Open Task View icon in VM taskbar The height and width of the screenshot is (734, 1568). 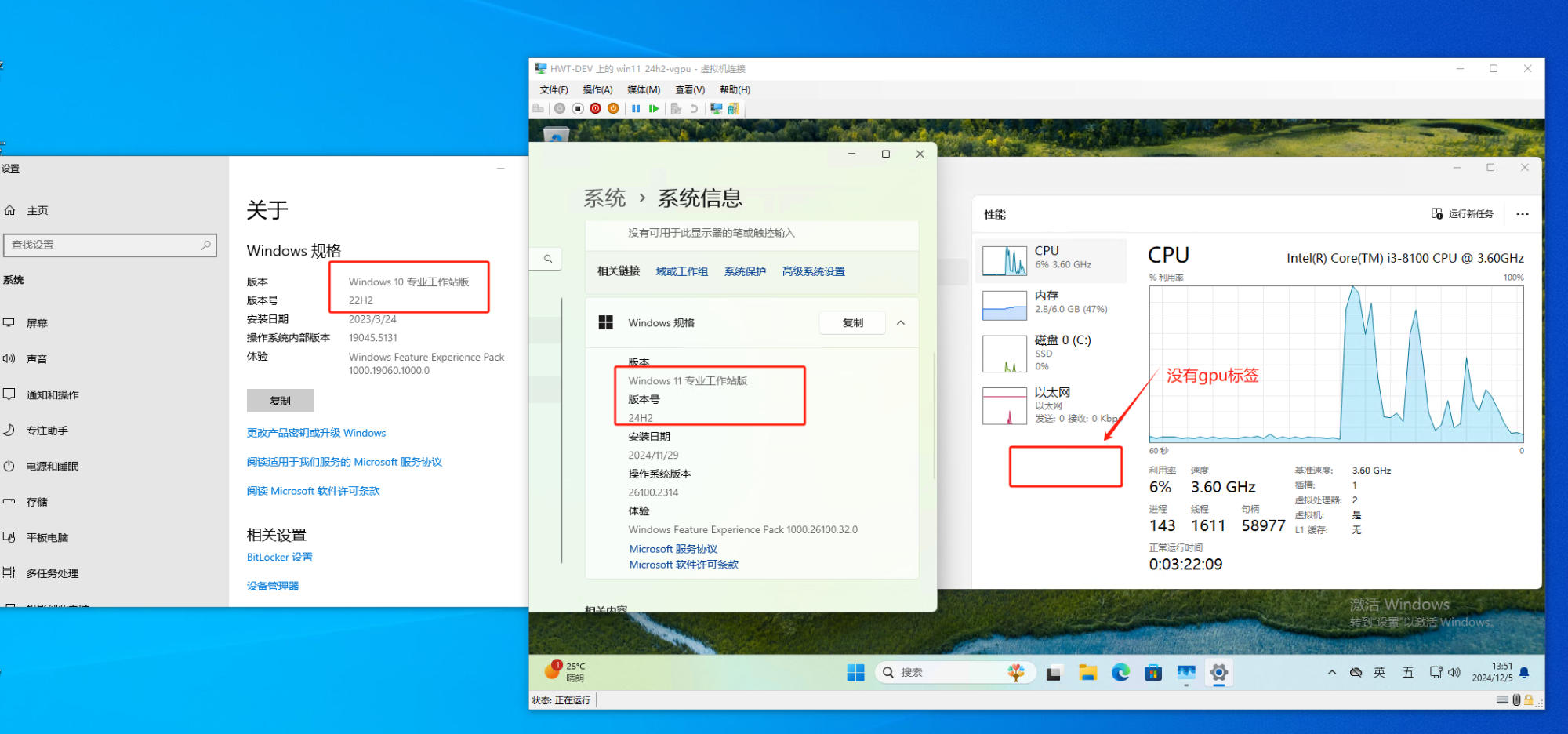(x=1054, y=673)
